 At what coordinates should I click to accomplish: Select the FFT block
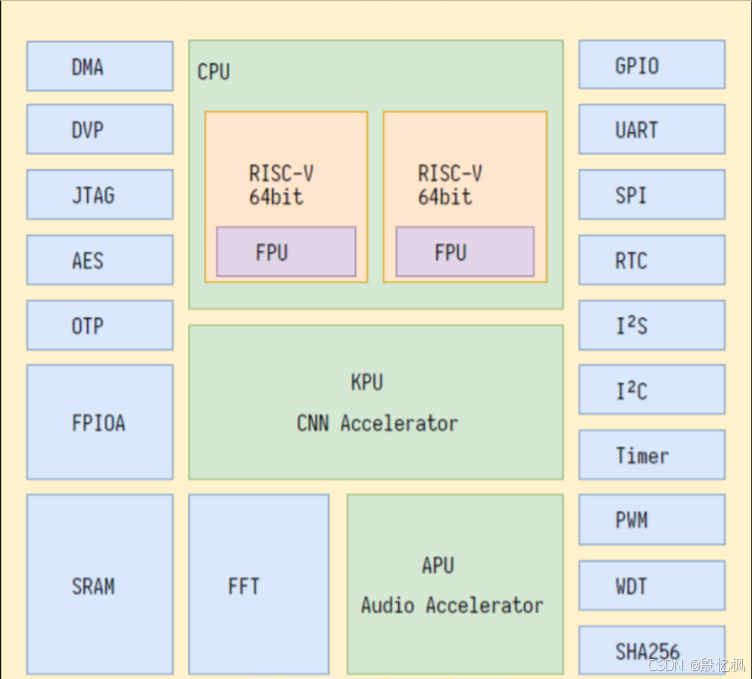pos(259,585)
